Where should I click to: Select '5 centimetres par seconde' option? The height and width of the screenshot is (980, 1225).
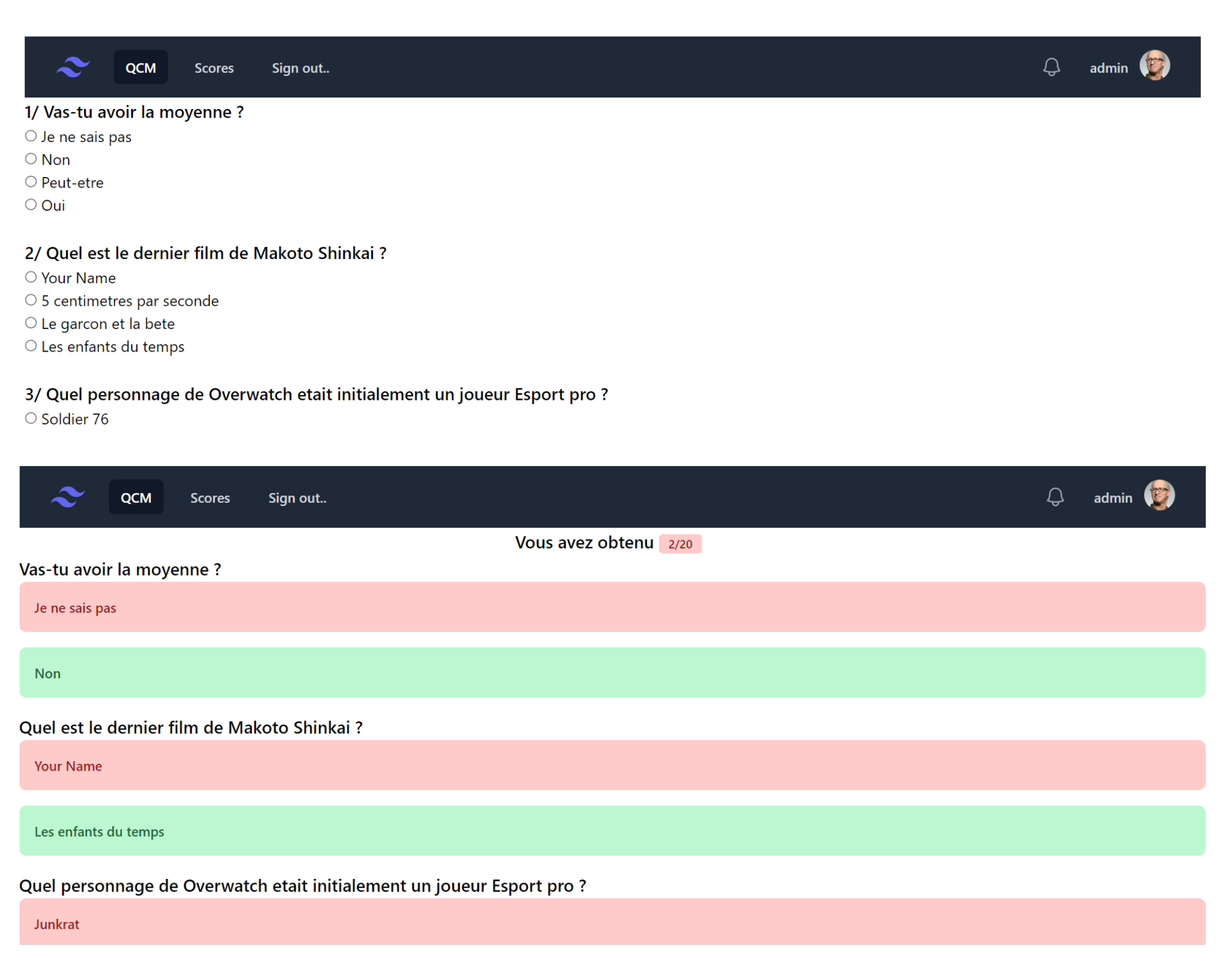31,300
